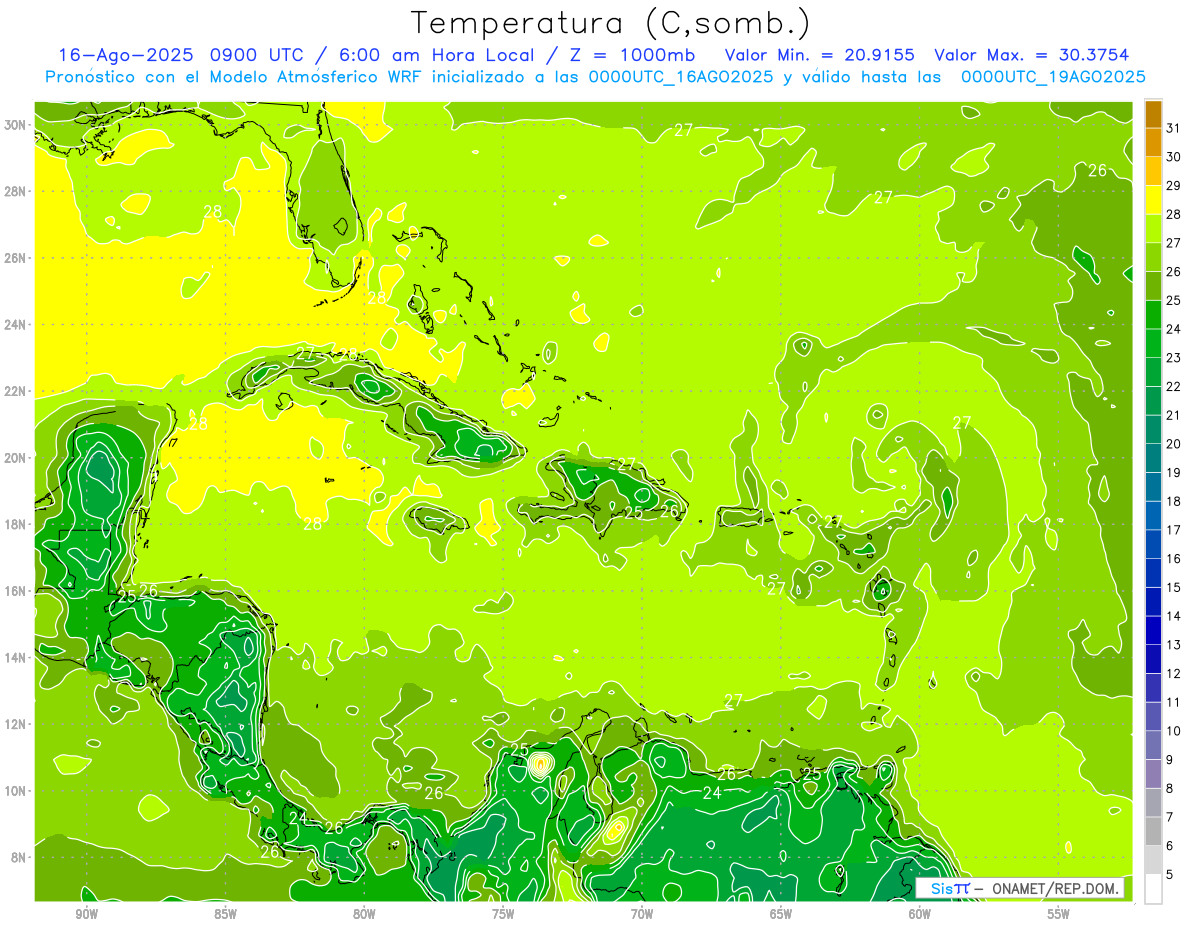This screenshot has width=1200, height=927.
Task: Click the 12N latitude axis label
Action: [17, 724]
